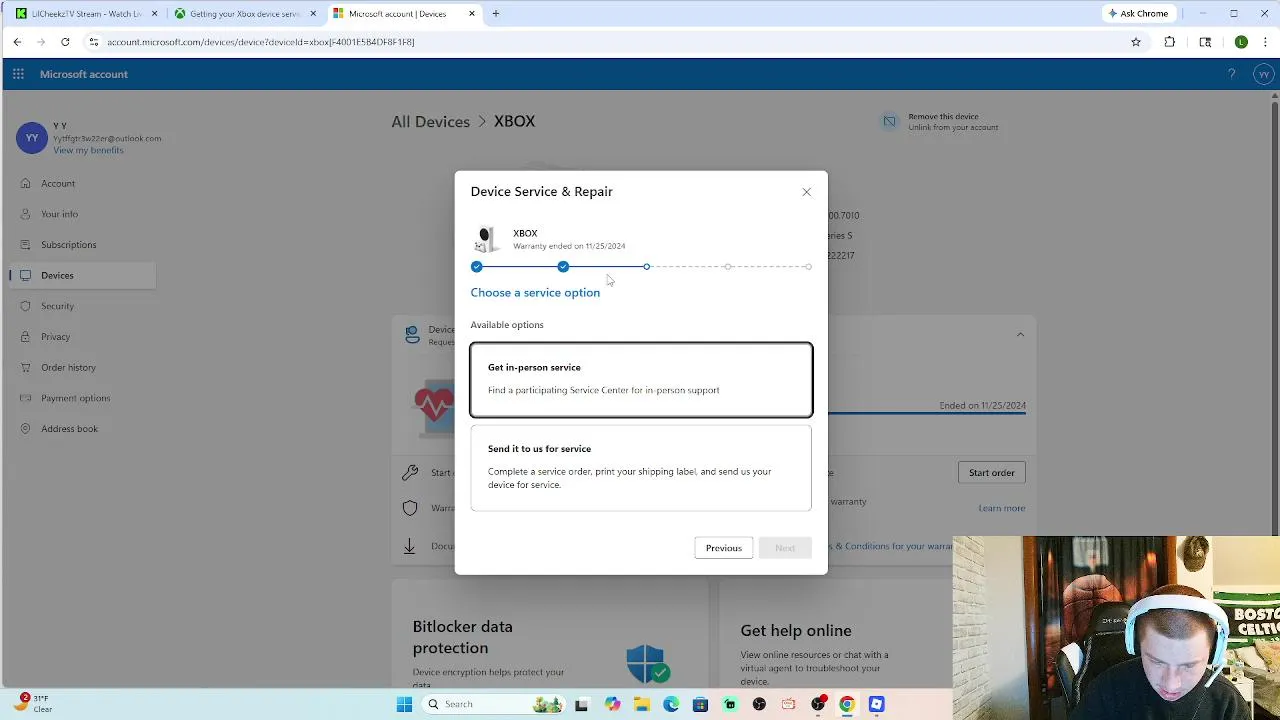Reload the current page
Viewport: 1280px width, 720px height.
(65, 42)
